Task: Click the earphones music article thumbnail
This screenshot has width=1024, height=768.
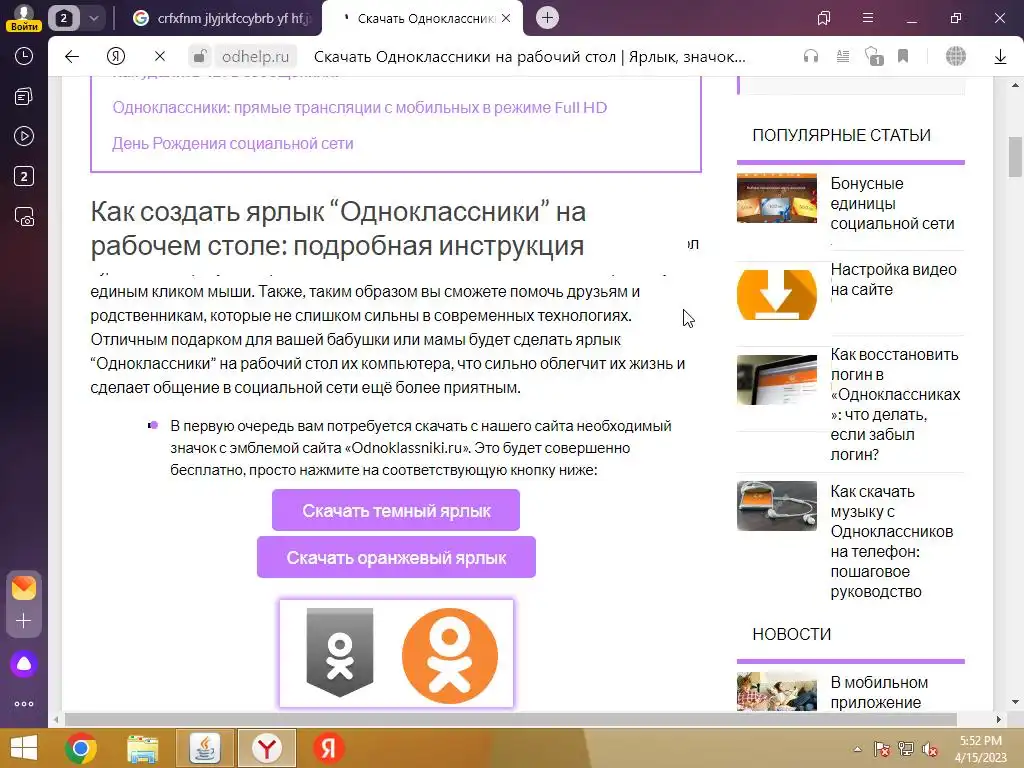Action: click(x=776, y=505)
